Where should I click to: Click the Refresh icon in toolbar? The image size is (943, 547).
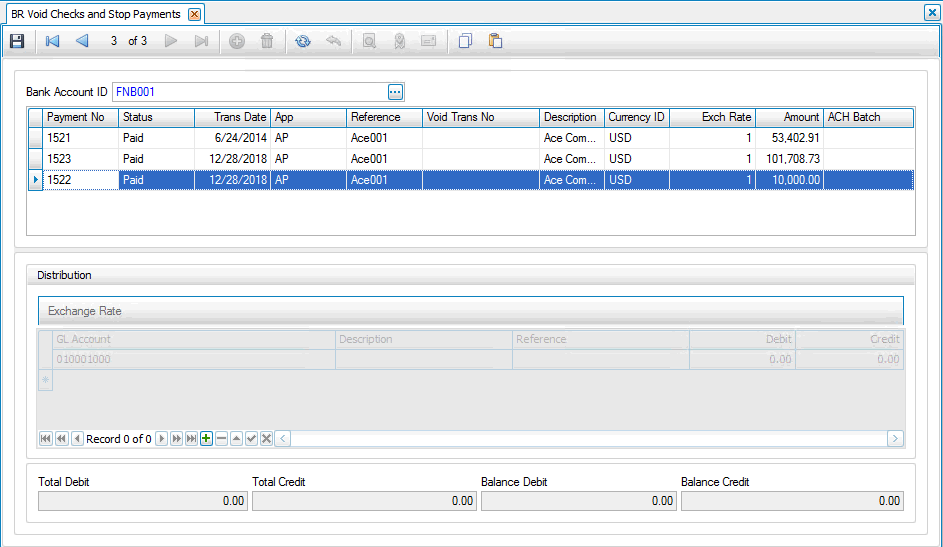coord(302,41)
